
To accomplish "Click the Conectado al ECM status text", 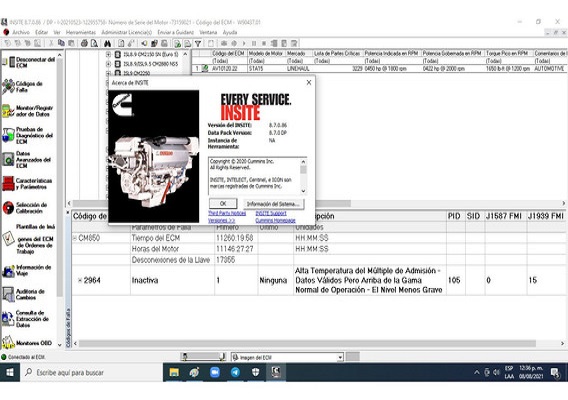I will click(26, 357).
